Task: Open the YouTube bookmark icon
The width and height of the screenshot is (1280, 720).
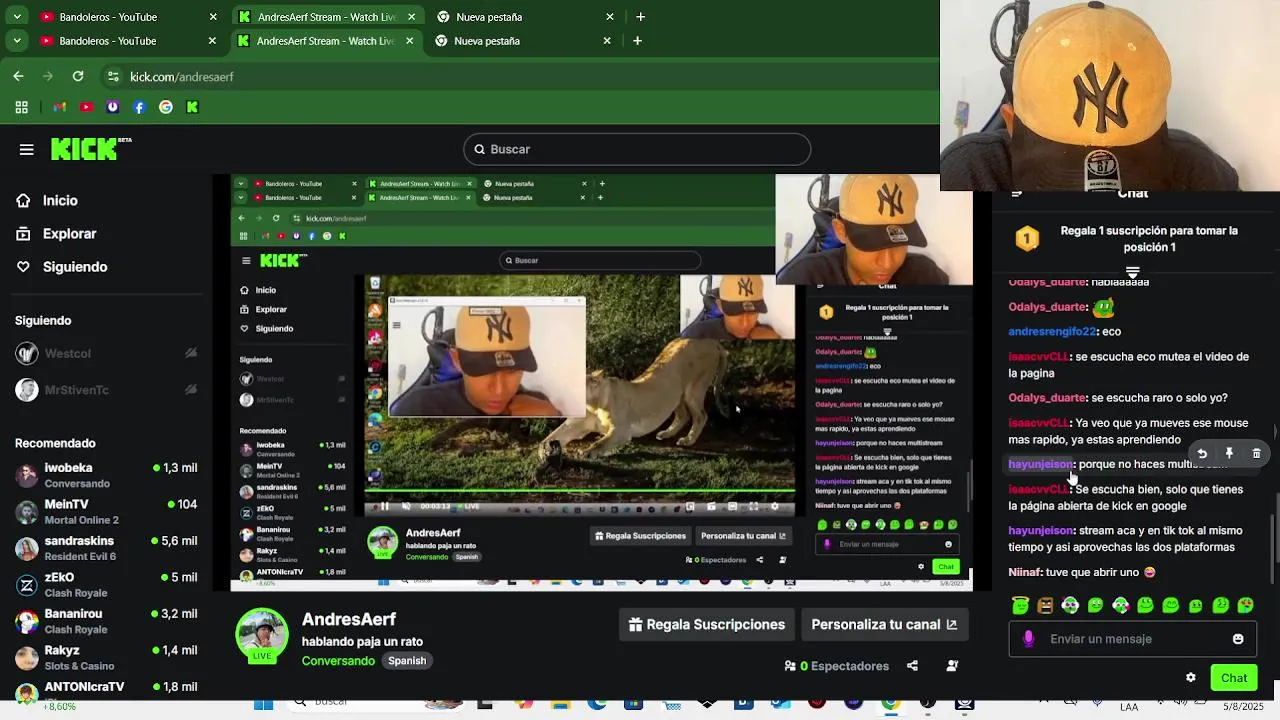Action: (x=86, y=107)
